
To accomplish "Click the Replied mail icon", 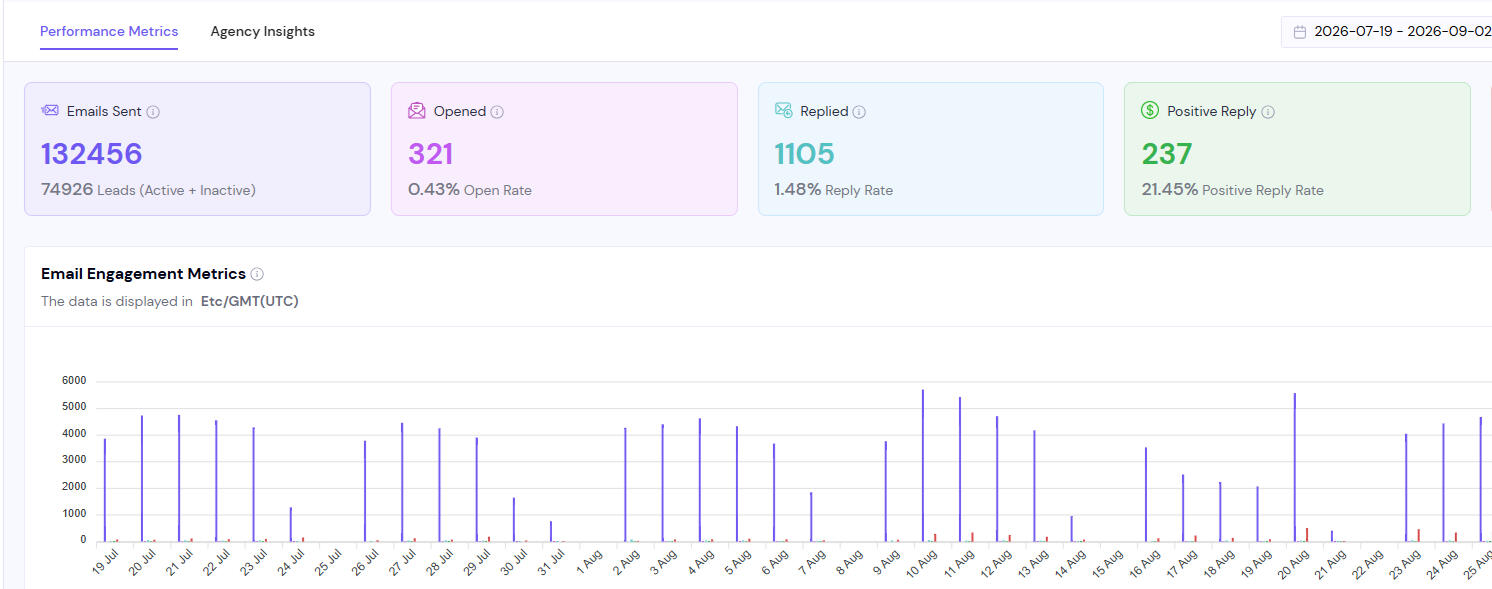I will pos(784,111).
